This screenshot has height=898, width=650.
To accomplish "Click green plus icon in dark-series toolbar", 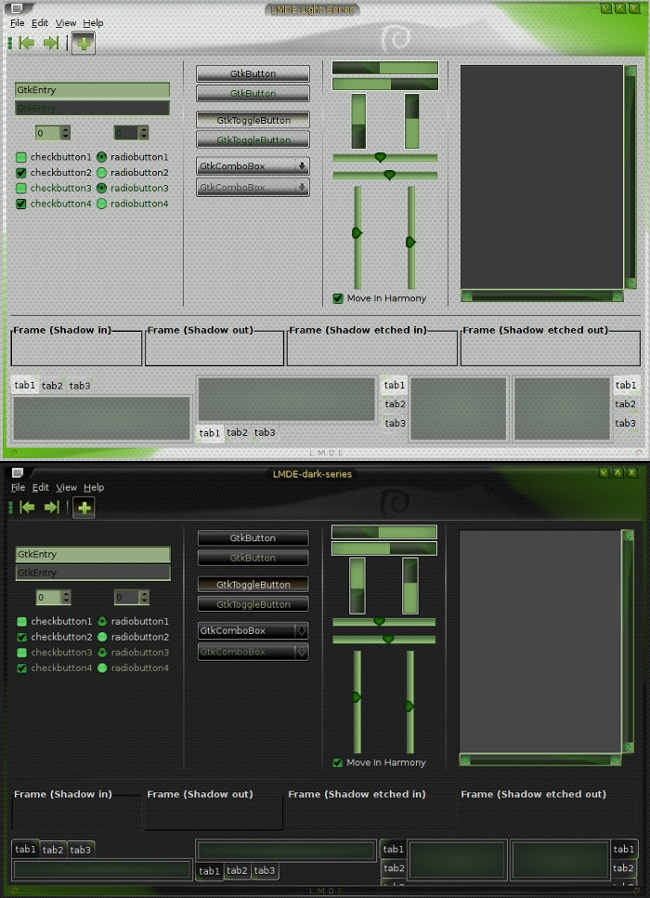I will pyautogui.click(x=84, y=507).
